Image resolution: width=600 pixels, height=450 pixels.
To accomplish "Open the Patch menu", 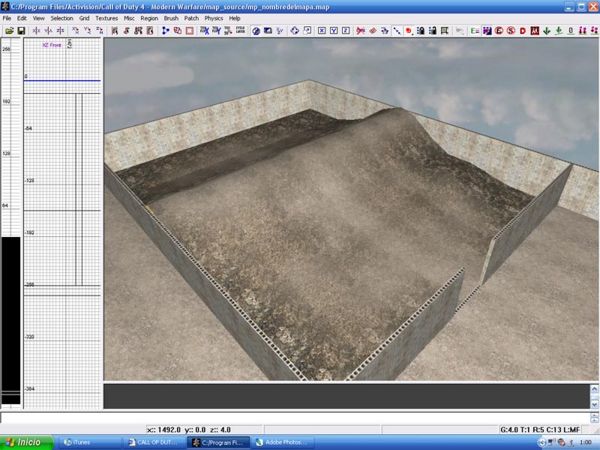I will pos(191,18).
